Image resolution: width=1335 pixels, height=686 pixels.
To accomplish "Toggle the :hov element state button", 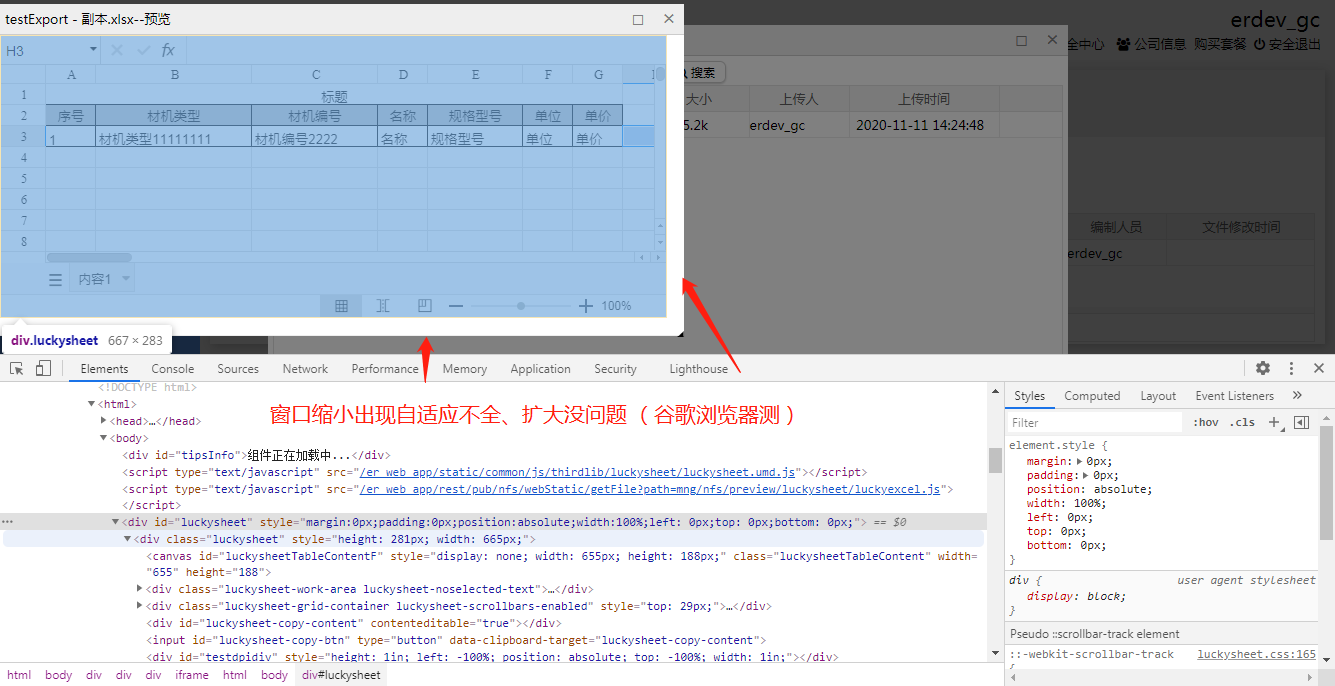I will click(1207, 422).
